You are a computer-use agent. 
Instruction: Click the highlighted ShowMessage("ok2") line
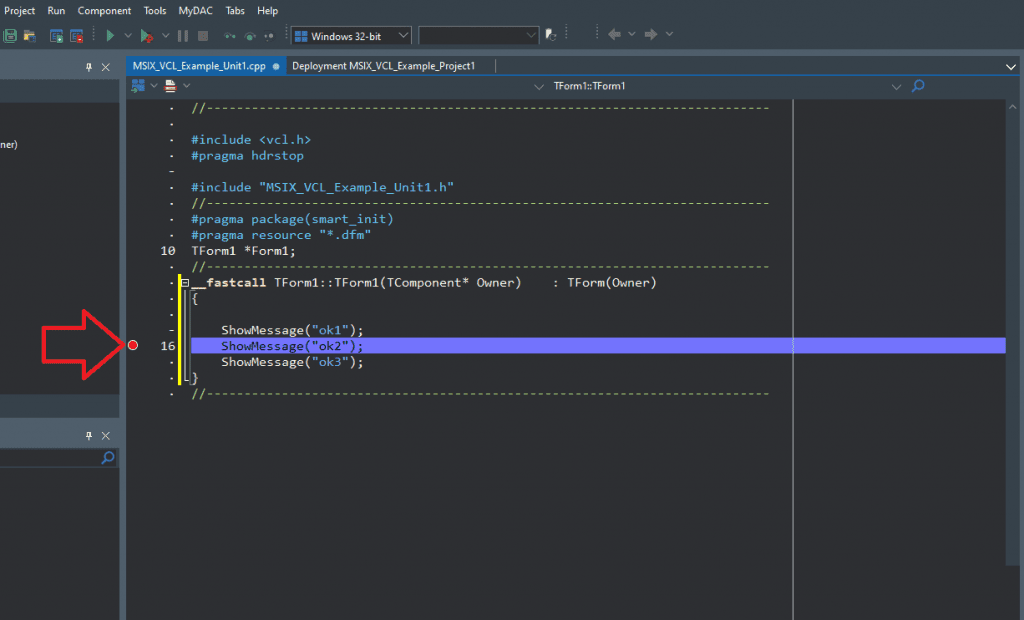point(598,346)
